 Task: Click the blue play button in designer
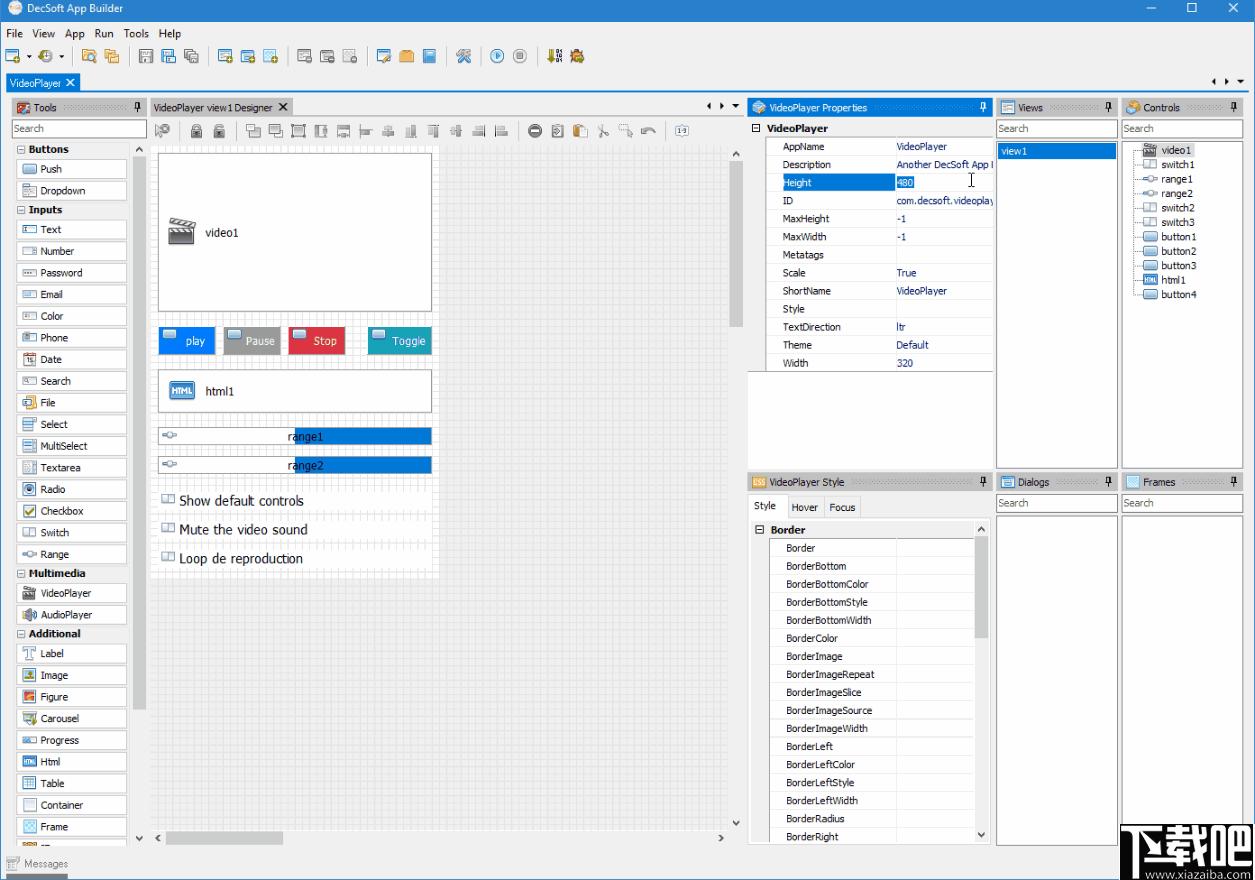click(187, 340)
